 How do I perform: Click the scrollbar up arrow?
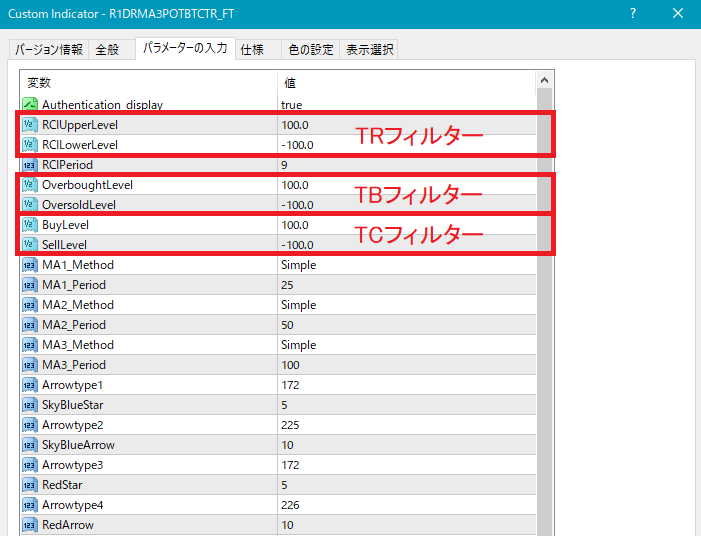[x=544, y=80]
